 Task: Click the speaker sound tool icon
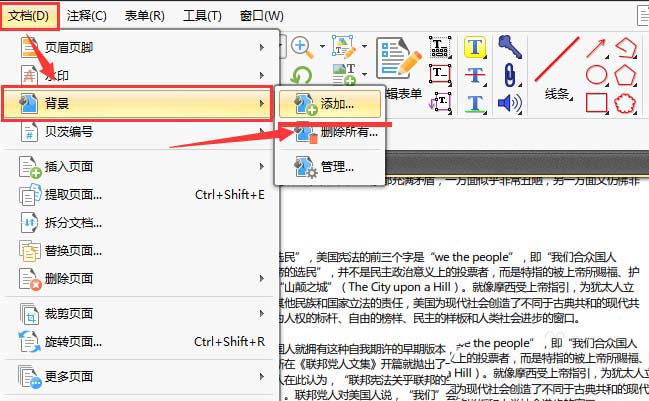510,103
